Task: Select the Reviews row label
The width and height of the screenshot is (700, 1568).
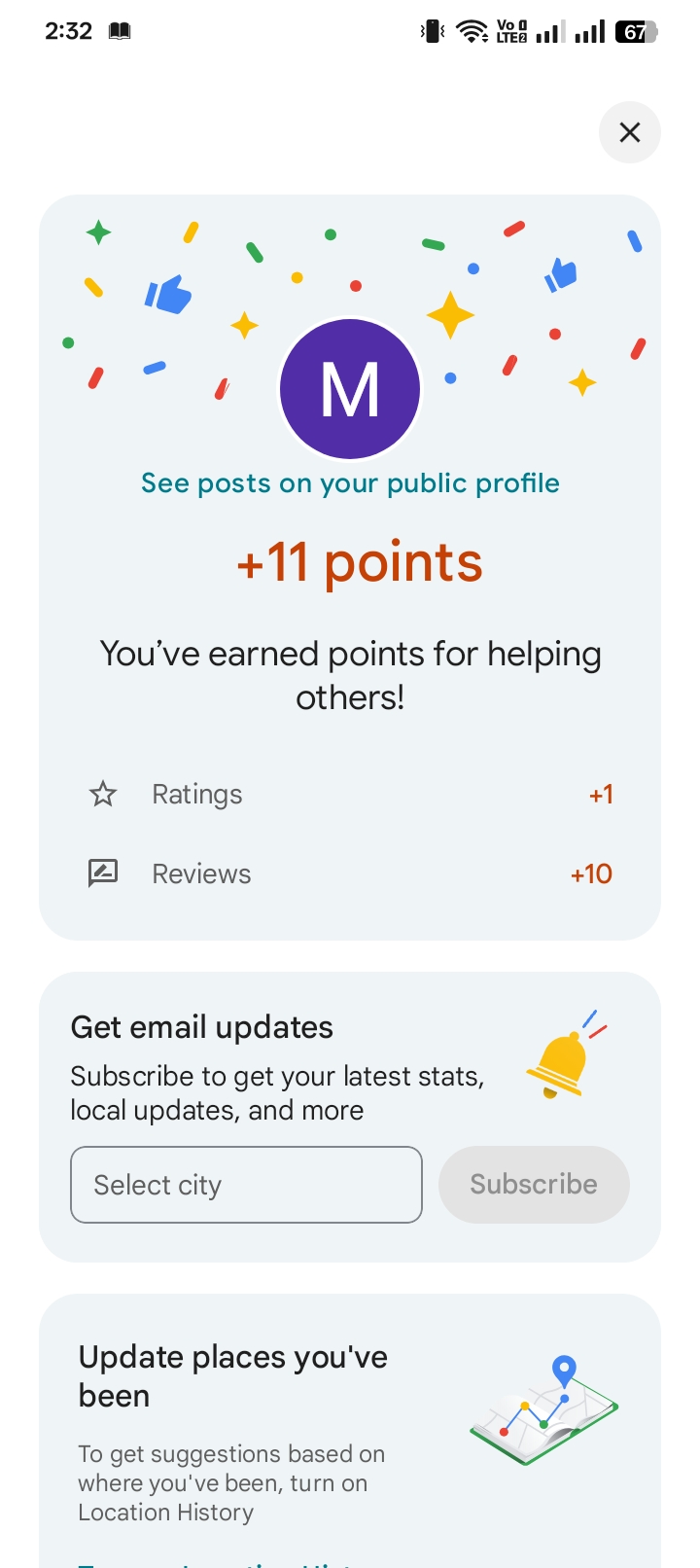Action: click(201, 873)
